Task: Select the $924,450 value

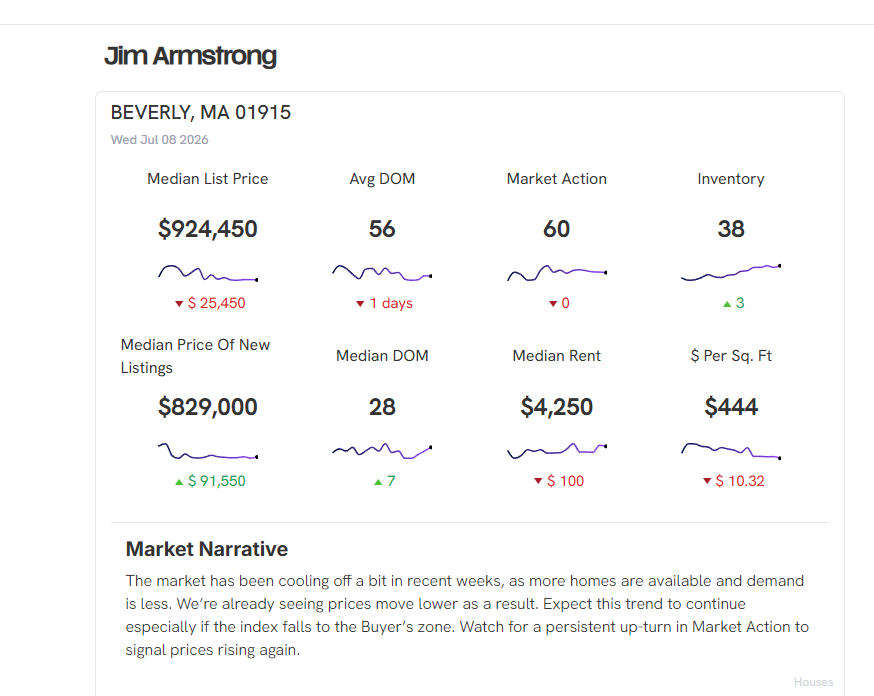Action: tap(207, 229)
